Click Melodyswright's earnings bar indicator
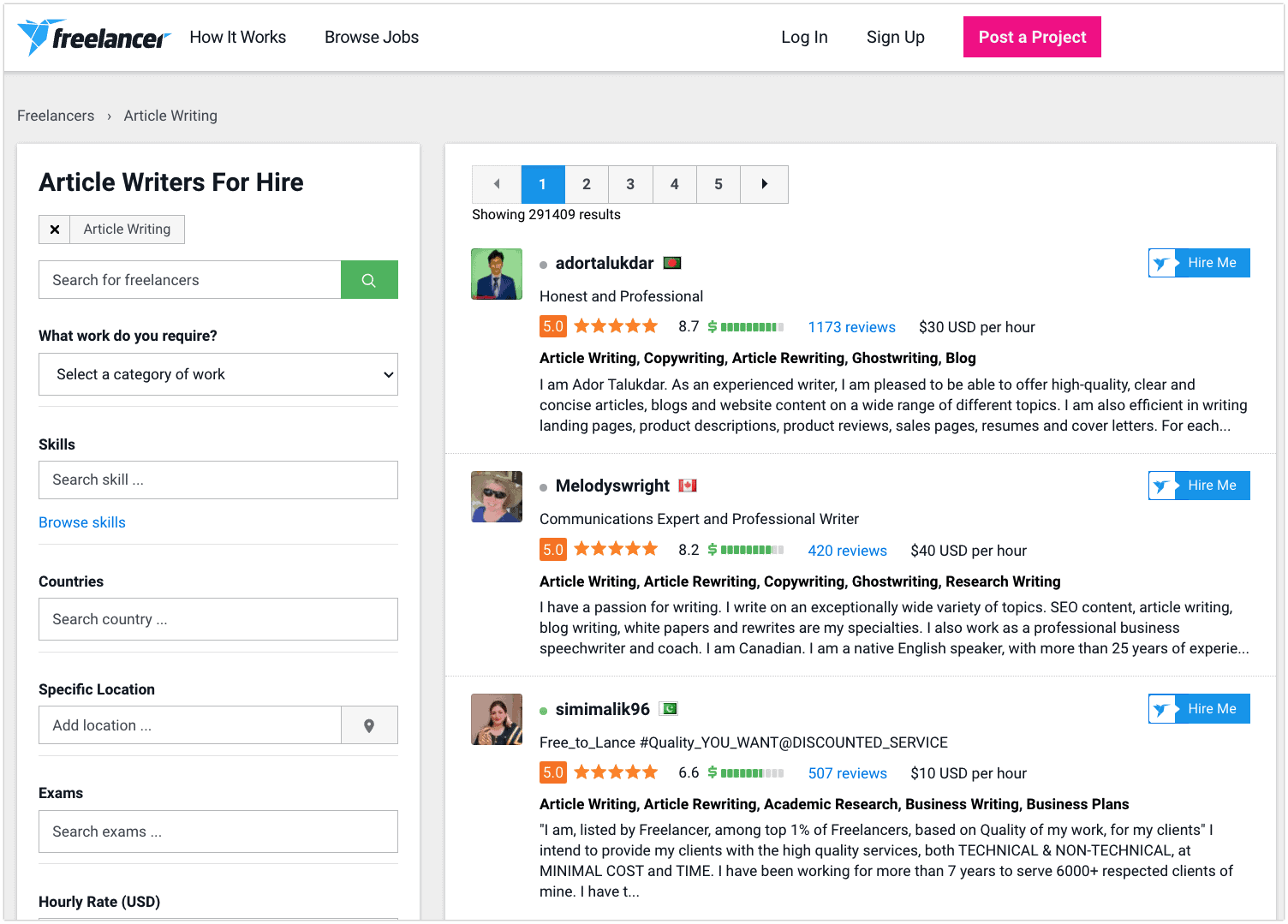Viewport: 1288px width, 924px height. pos(746,550)
